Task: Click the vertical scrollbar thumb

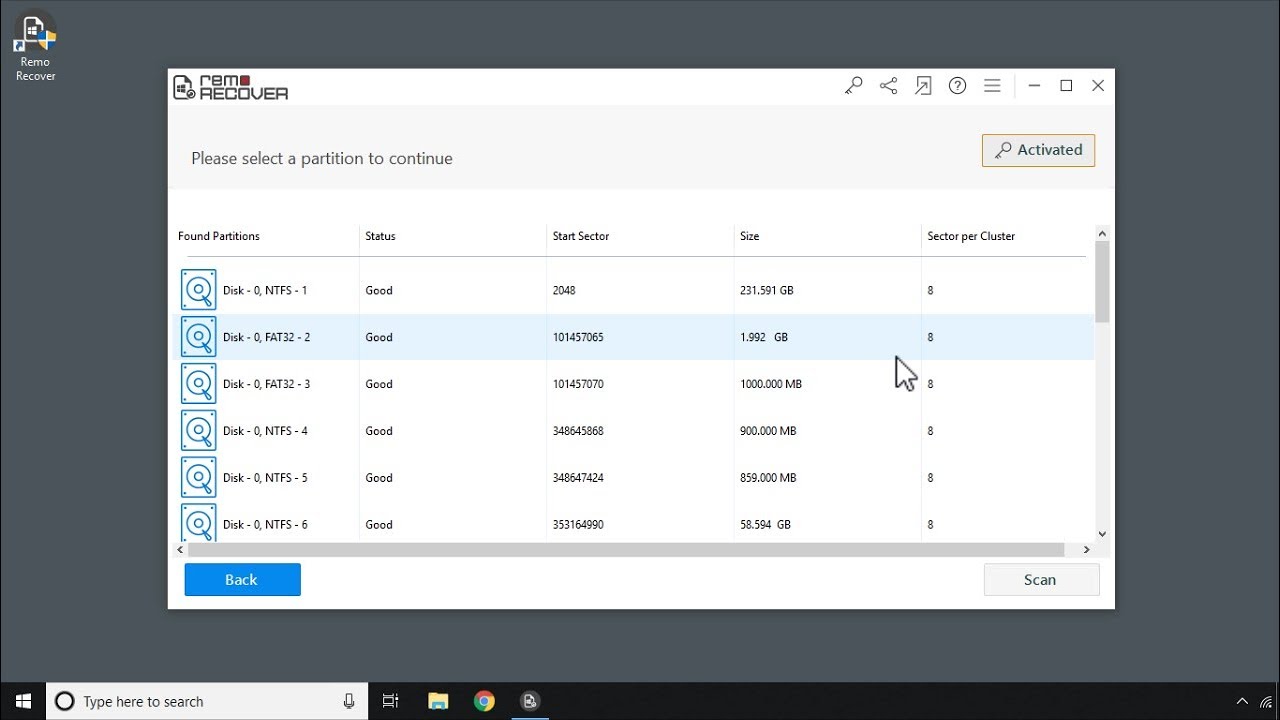Action: [x=1102, y=282]
